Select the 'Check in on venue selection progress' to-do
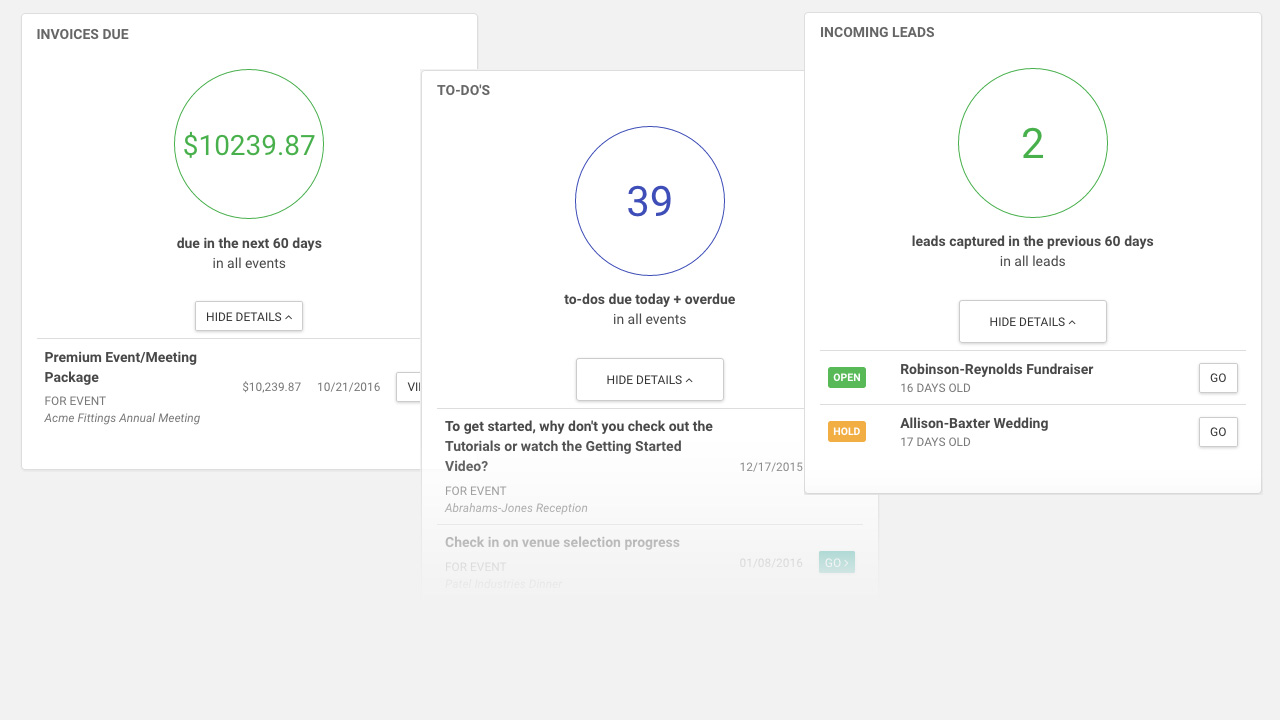Image resolution: width=1280 pixels, height=720 pixels. pos(562,542)
